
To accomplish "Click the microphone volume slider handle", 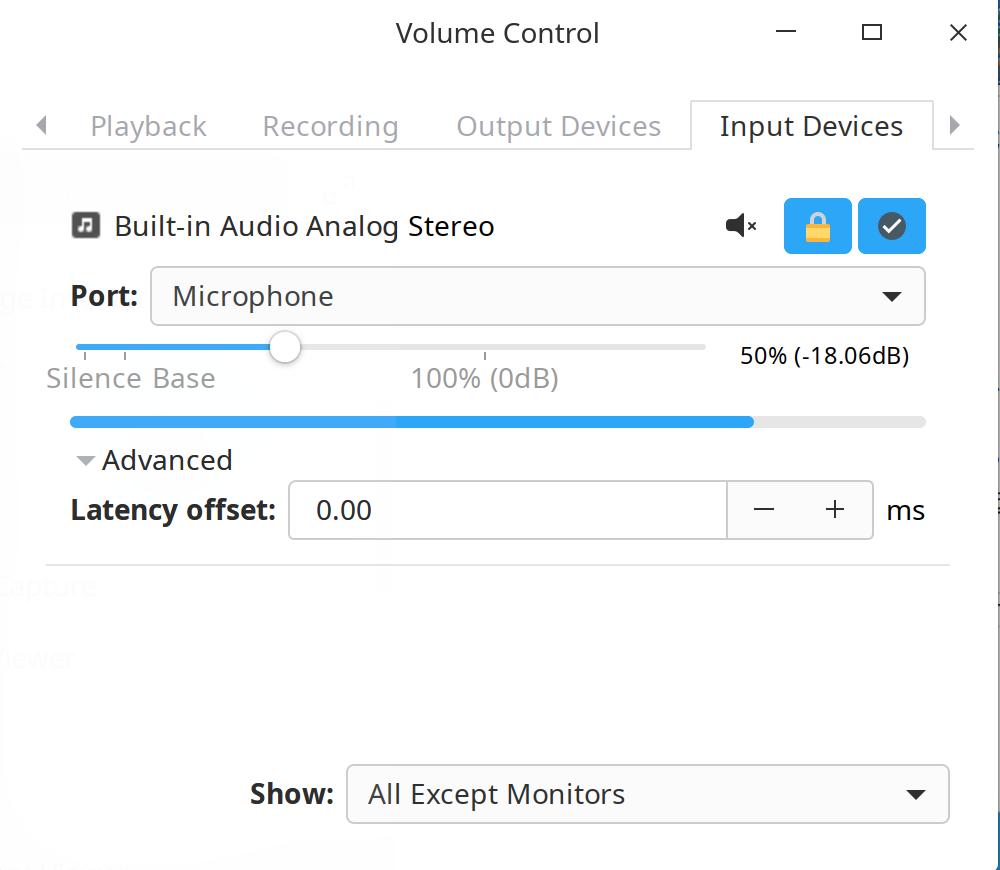I will [284, 347].
